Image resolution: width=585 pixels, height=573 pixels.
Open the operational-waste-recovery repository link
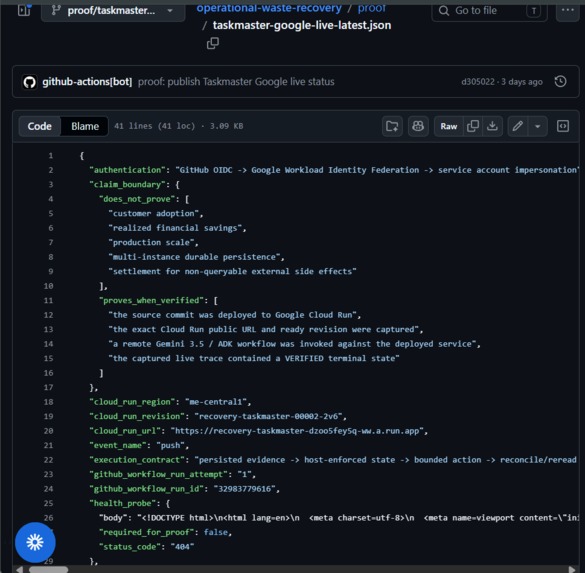(269, 8)
